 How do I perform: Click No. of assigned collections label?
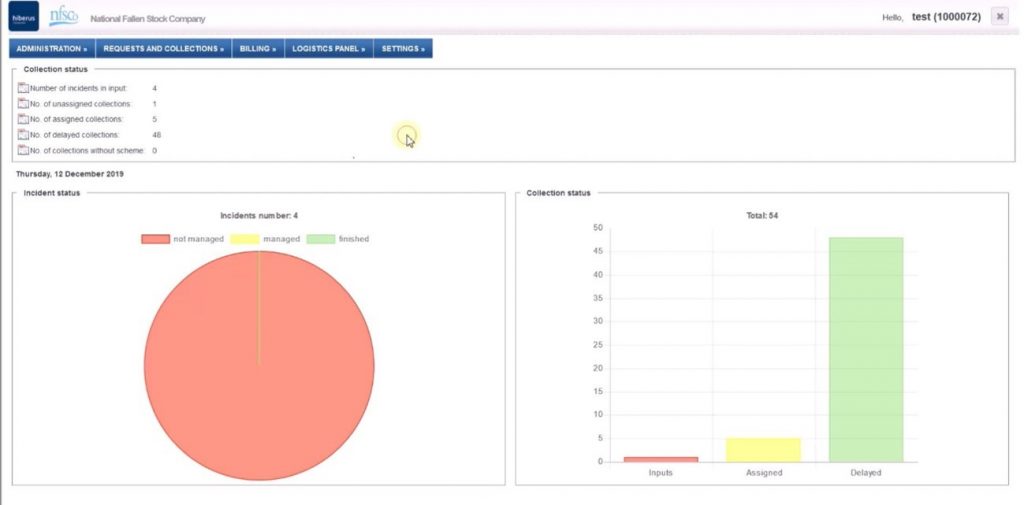(x=76, y=120)
